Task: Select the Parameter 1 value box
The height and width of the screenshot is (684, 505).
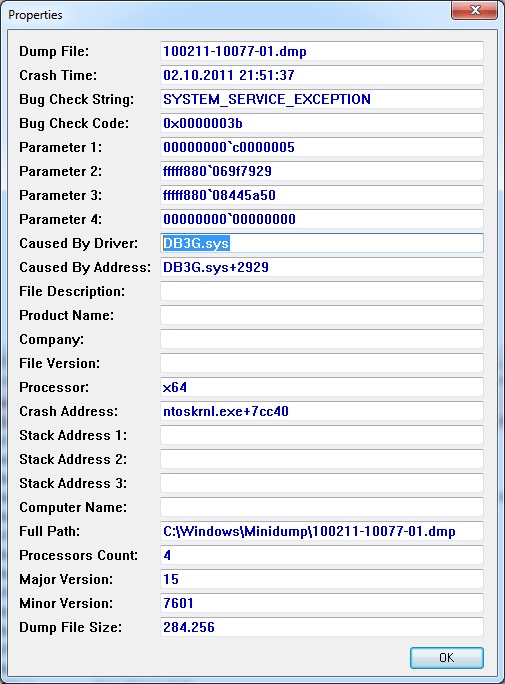Action: coord(322,147)
